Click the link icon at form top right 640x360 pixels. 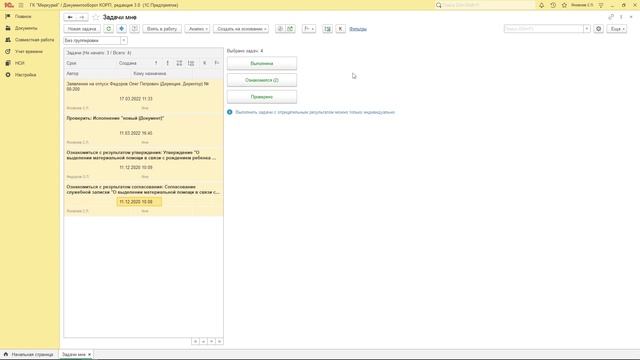pyautogui.click(x=611, y=17)
